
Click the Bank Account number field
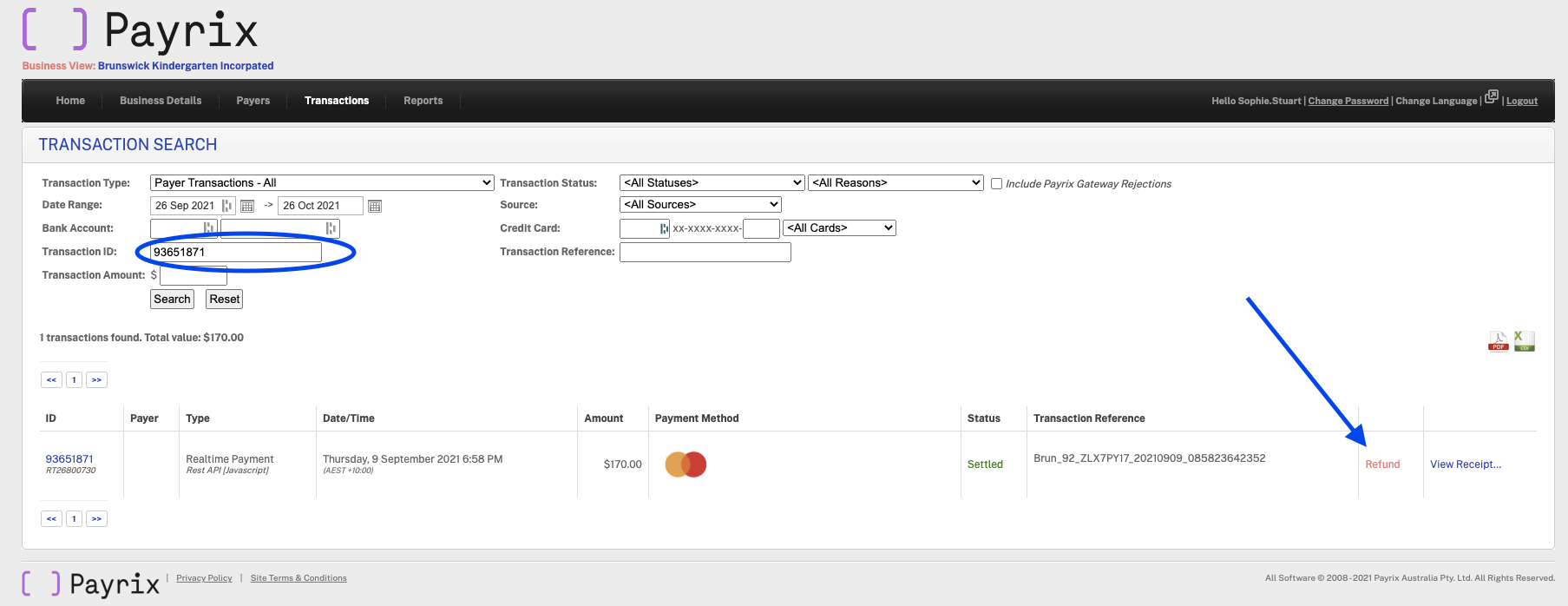tap(279, 228)
